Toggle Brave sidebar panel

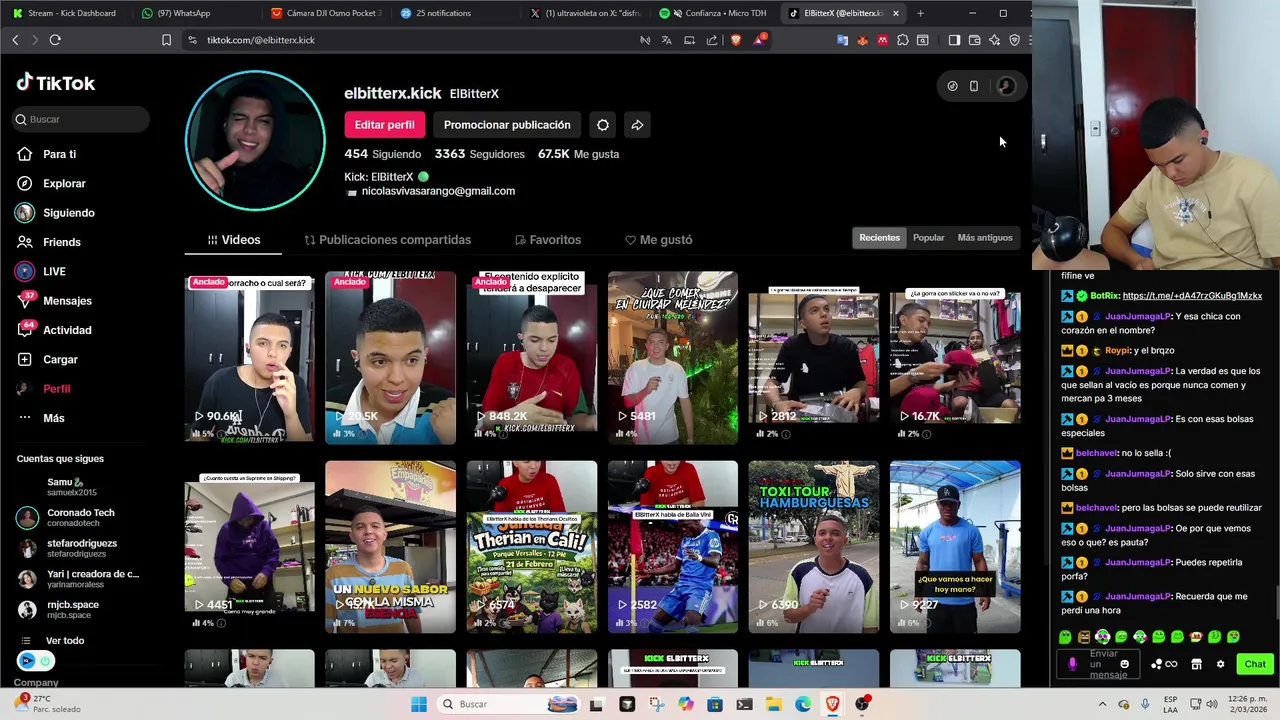pyautogui.click(x=954, y=40)
